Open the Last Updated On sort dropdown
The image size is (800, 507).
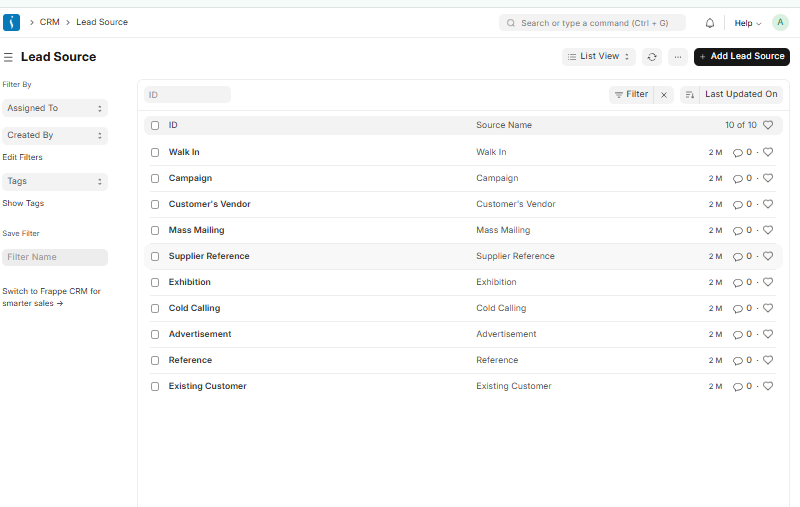pyautogui.click(x=741, y=94)
